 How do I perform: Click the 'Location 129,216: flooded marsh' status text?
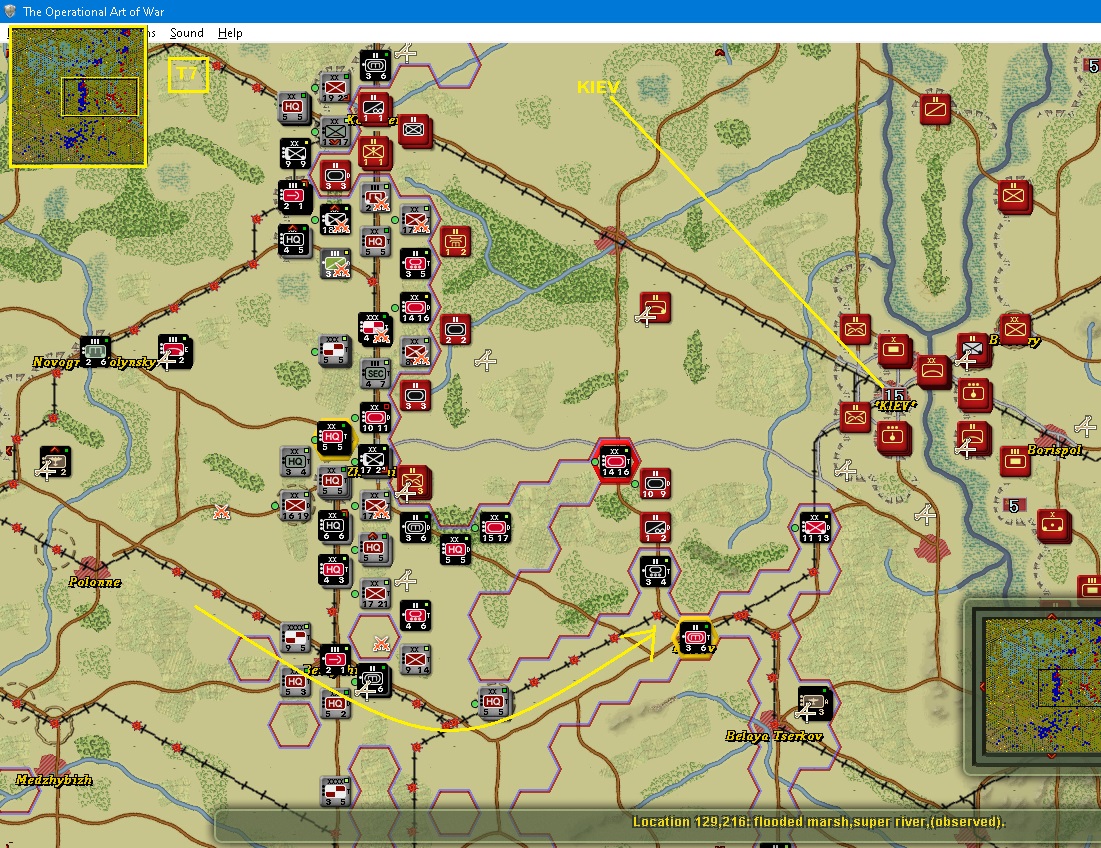818,821
